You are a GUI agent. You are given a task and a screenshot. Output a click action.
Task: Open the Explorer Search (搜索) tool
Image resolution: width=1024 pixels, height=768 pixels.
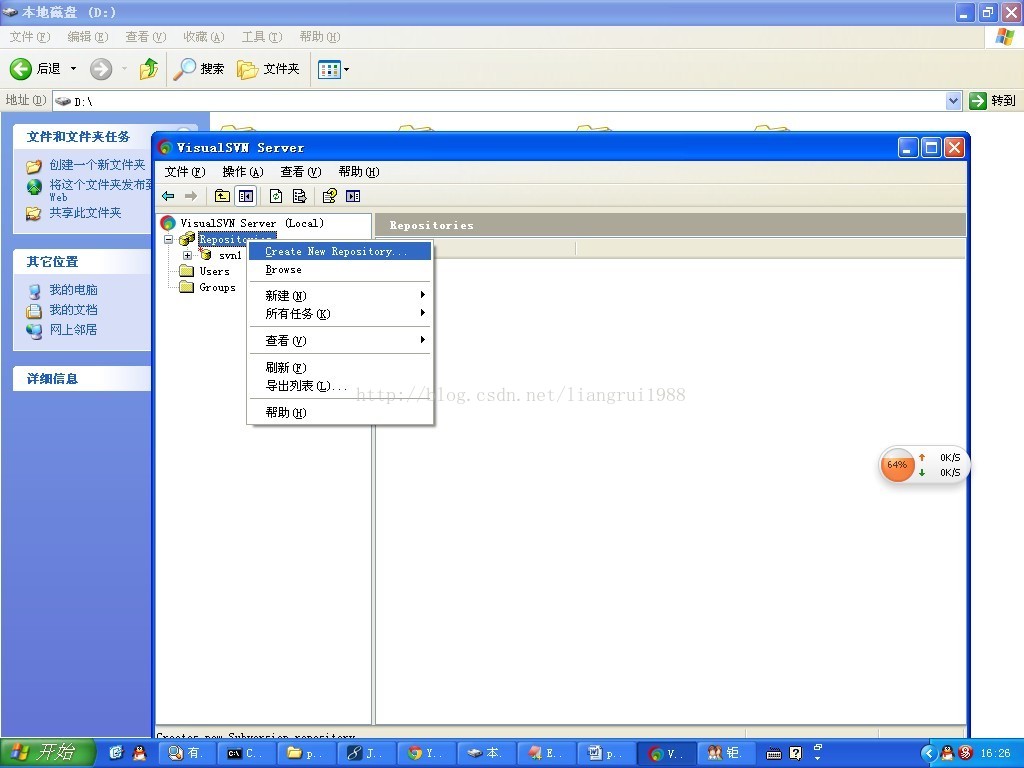[199, 69]
